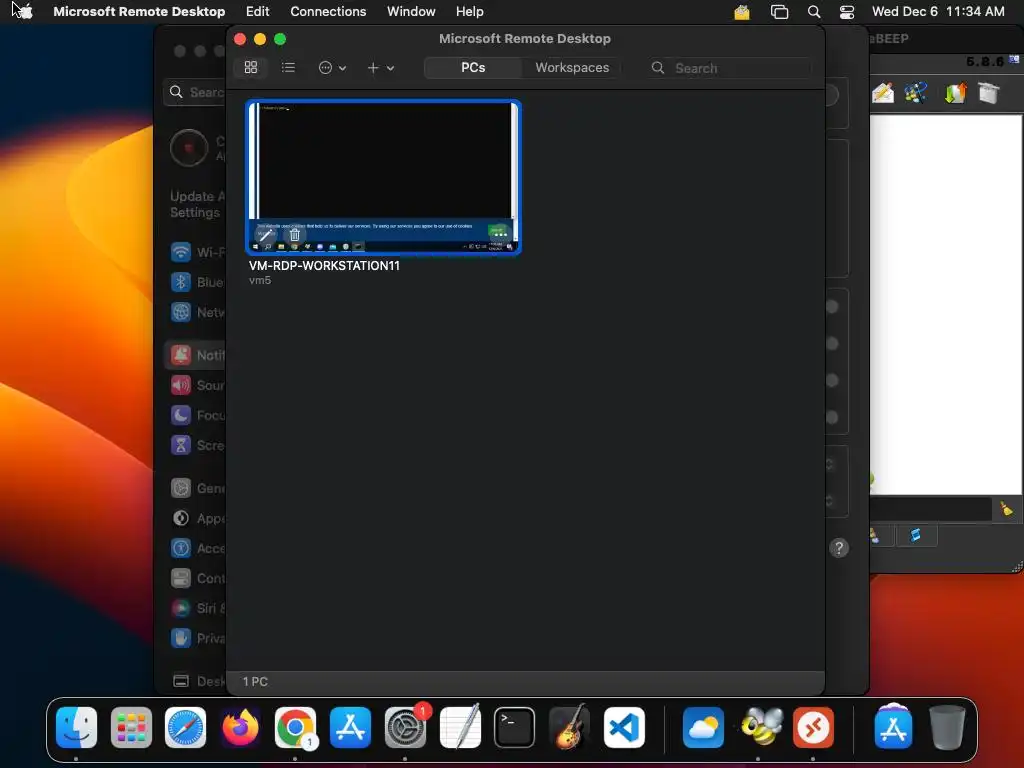The image size is (1024, 768).
Task: Open Network in System Settings sidebar
Action: [x=198, y=312]
